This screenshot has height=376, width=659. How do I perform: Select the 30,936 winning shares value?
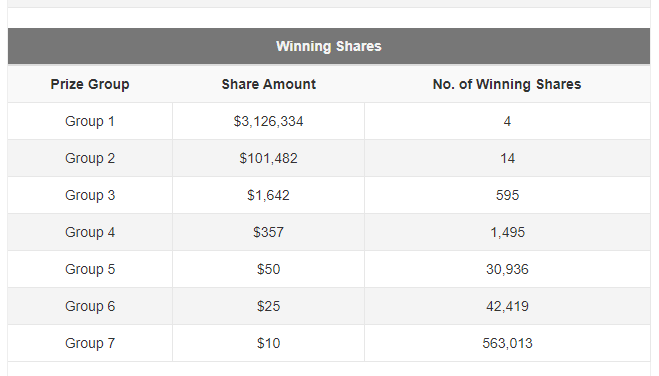(507, 269)
